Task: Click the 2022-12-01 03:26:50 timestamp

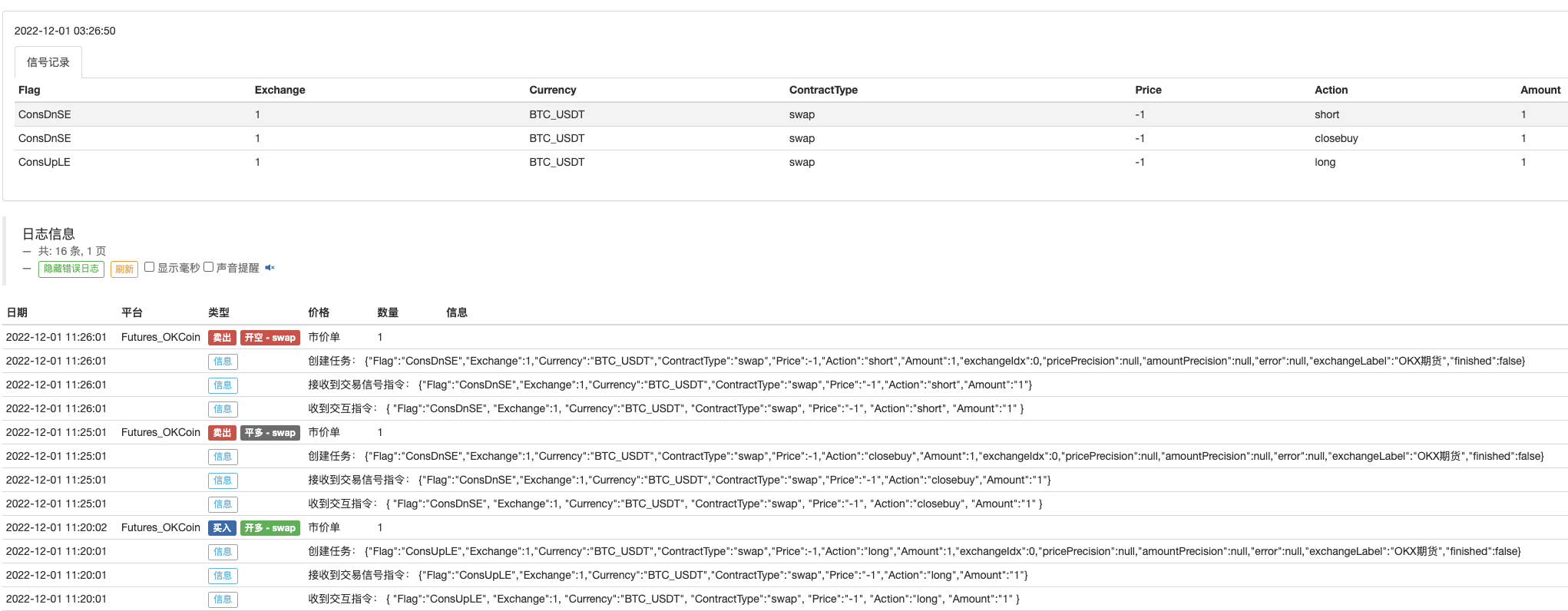Action: (65, 31)
